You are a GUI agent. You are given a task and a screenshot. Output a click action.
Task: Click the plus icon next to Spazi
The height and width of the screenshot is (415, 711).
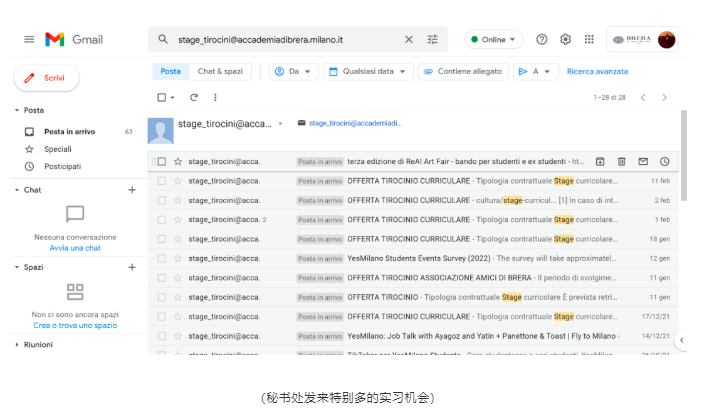tap(132, 267)
